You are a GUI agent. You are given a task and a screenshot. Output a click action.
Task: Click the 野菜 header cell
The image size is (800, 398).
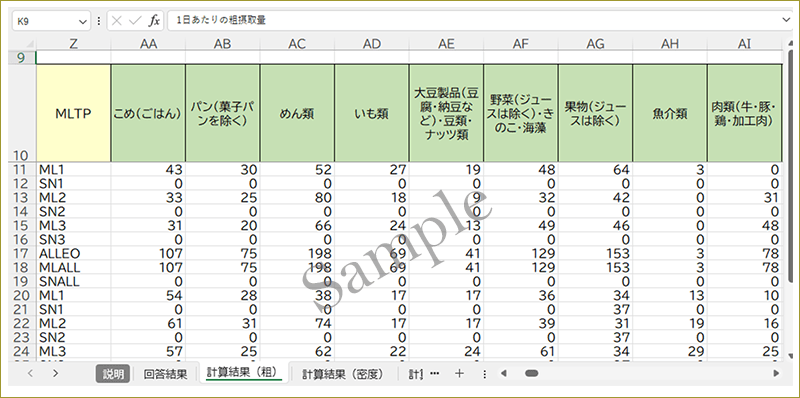pyautogui.click(x=520, y=113)
